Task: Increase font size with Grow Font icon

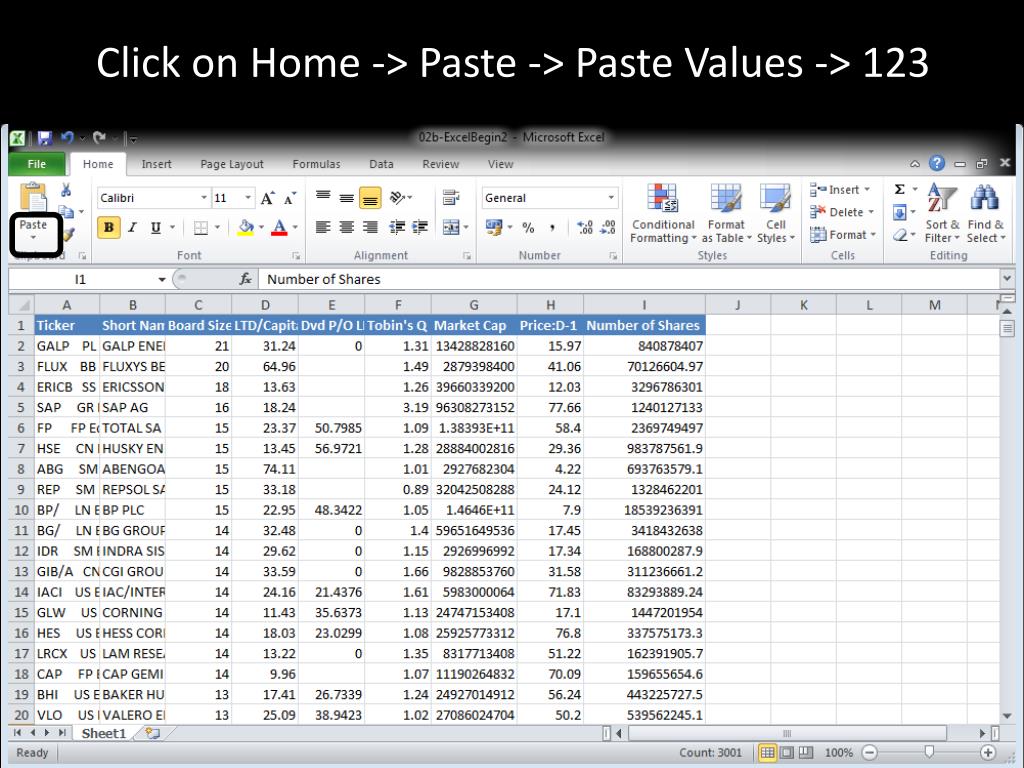Action: pos(267,198)
